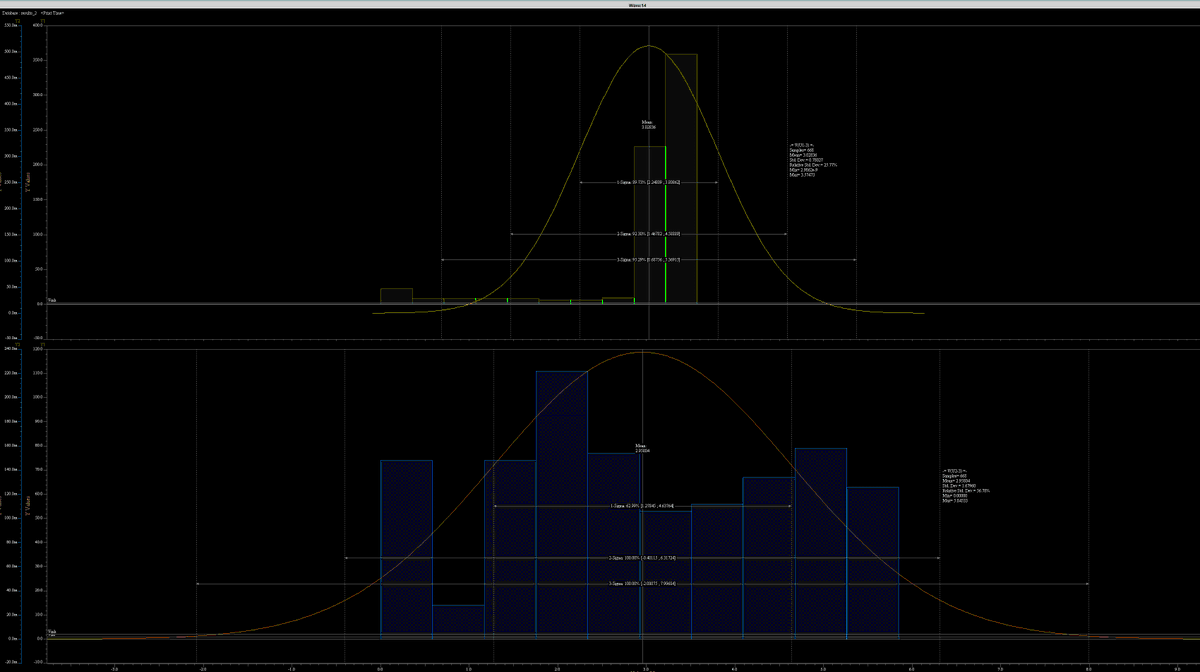Click the upper plot statistics legend text
This screenshot has height=672, width=1200.
(813, 160)
